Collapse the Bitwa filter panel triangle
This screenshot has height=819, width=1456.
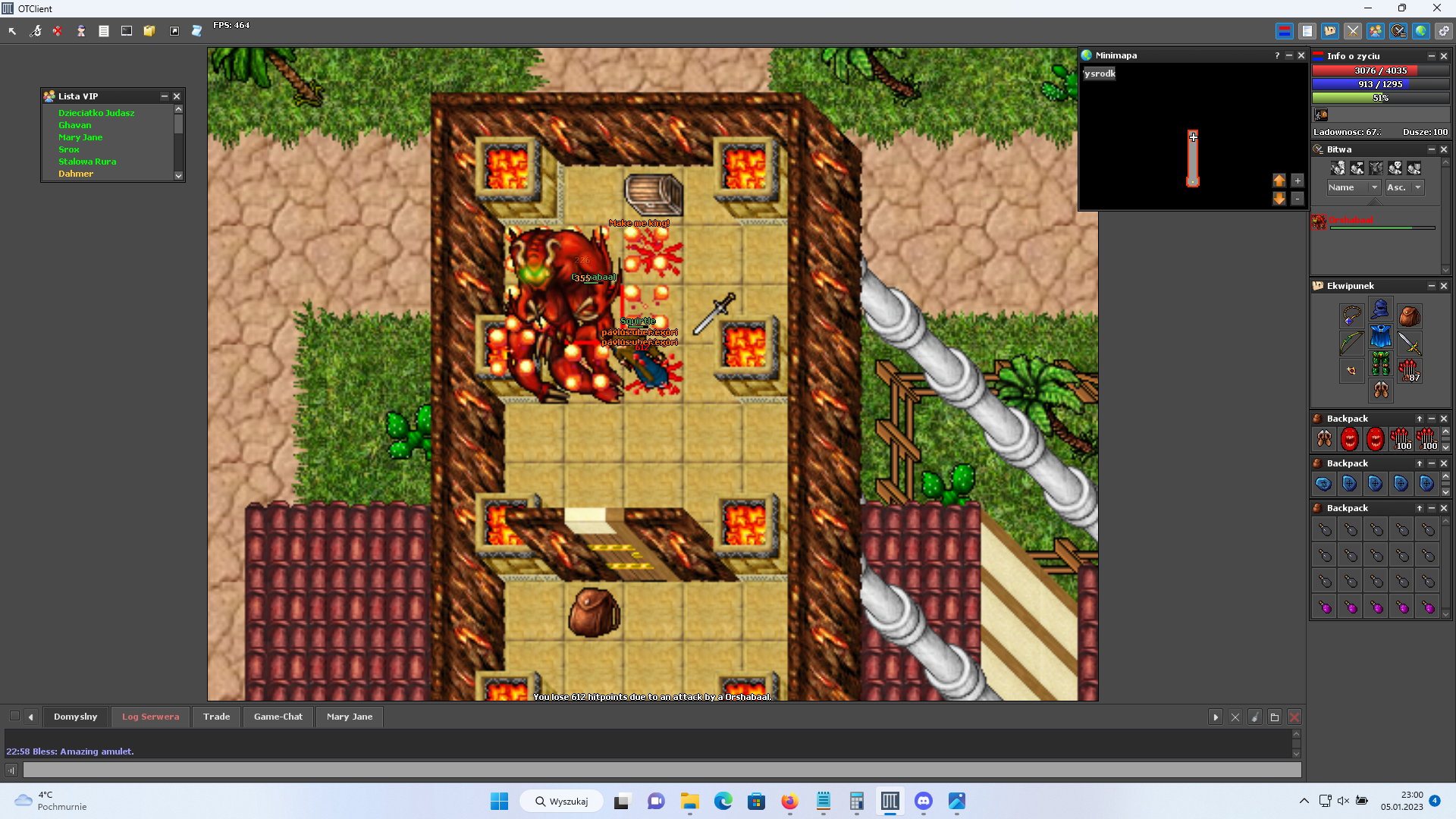click(x=1375, y=202)
